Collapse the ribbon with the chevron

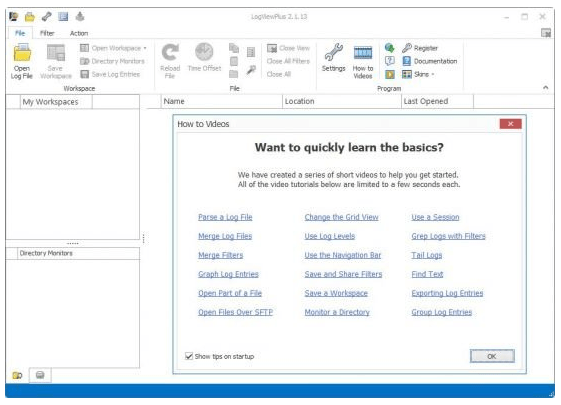tap(546, 88)
